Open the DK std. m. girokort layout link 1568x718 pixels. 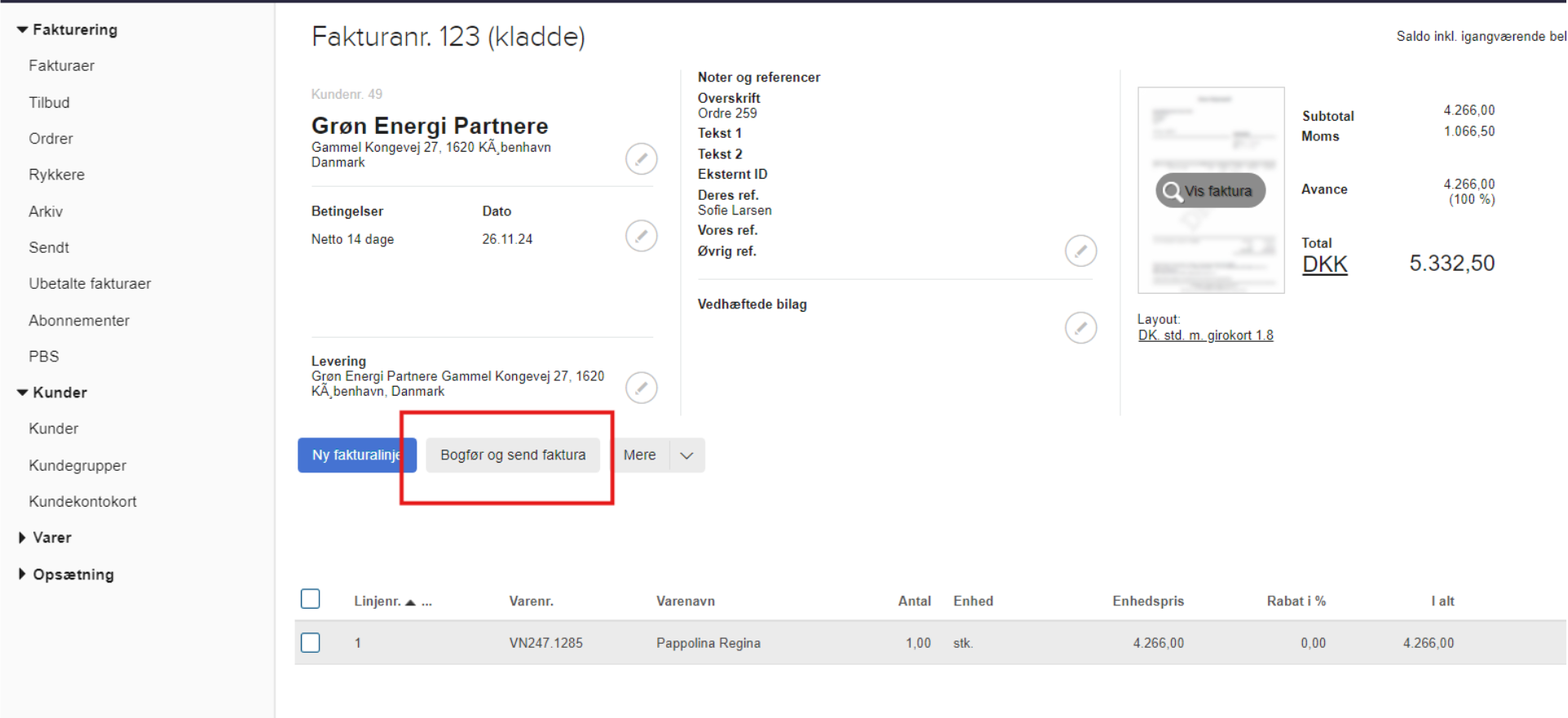point(1205,335)
